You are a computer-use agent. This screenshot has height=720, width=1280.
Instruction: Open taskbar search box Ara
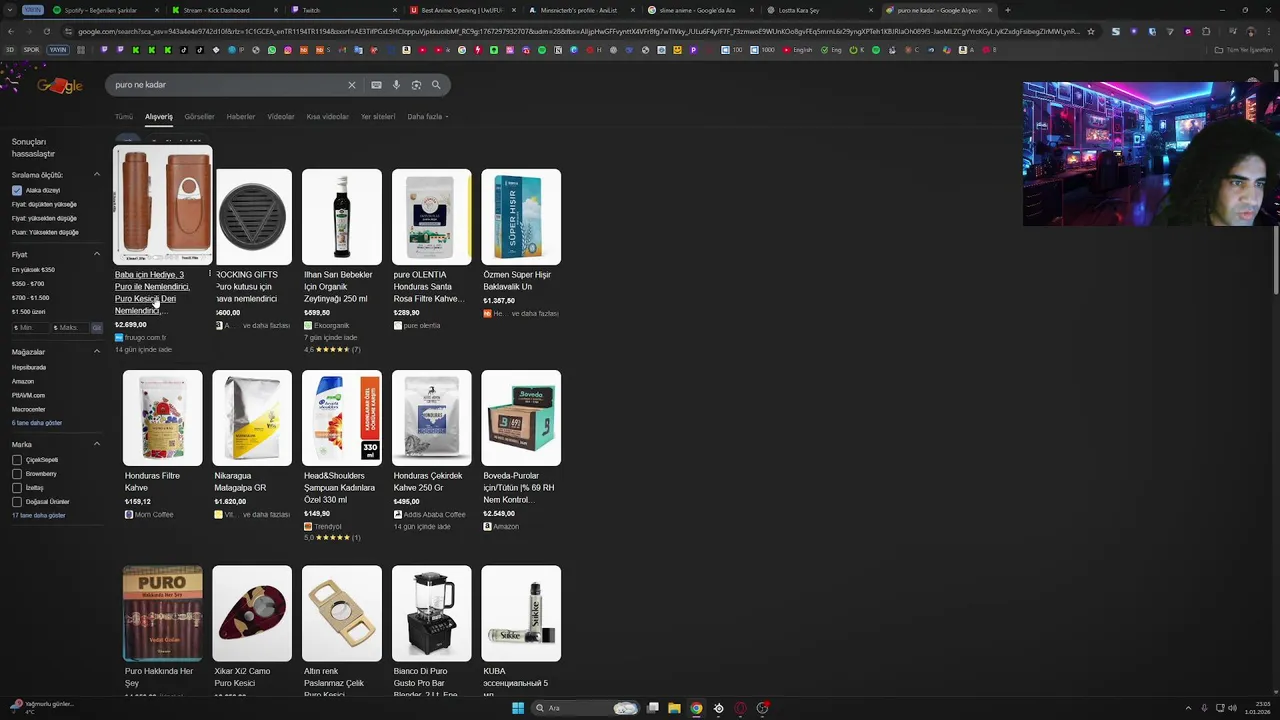click(585, 708)
